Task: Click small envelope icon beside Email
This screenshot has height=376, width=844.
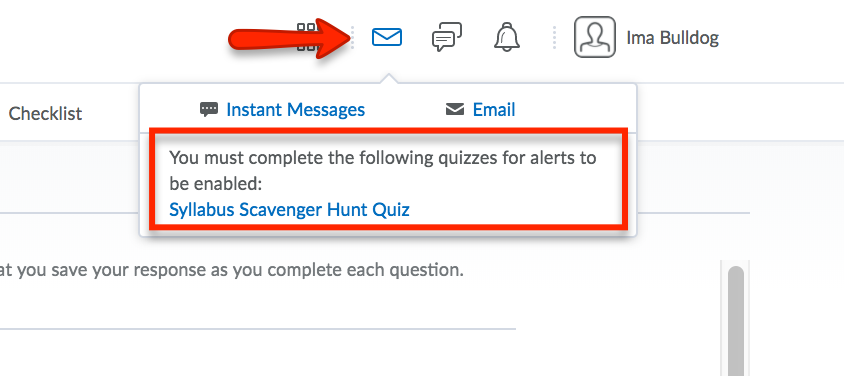Action: pos(455,109)
